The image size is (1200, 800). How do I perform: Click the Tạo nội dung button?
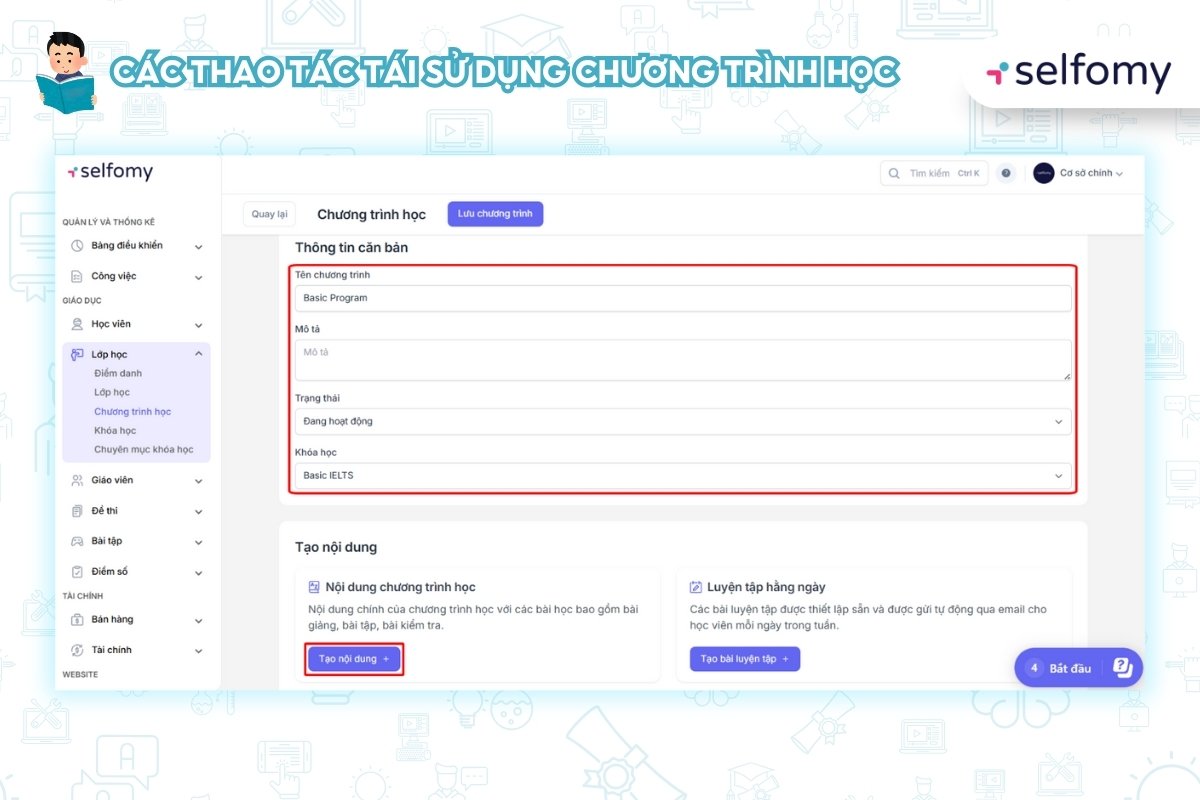(x=354, y=659)
